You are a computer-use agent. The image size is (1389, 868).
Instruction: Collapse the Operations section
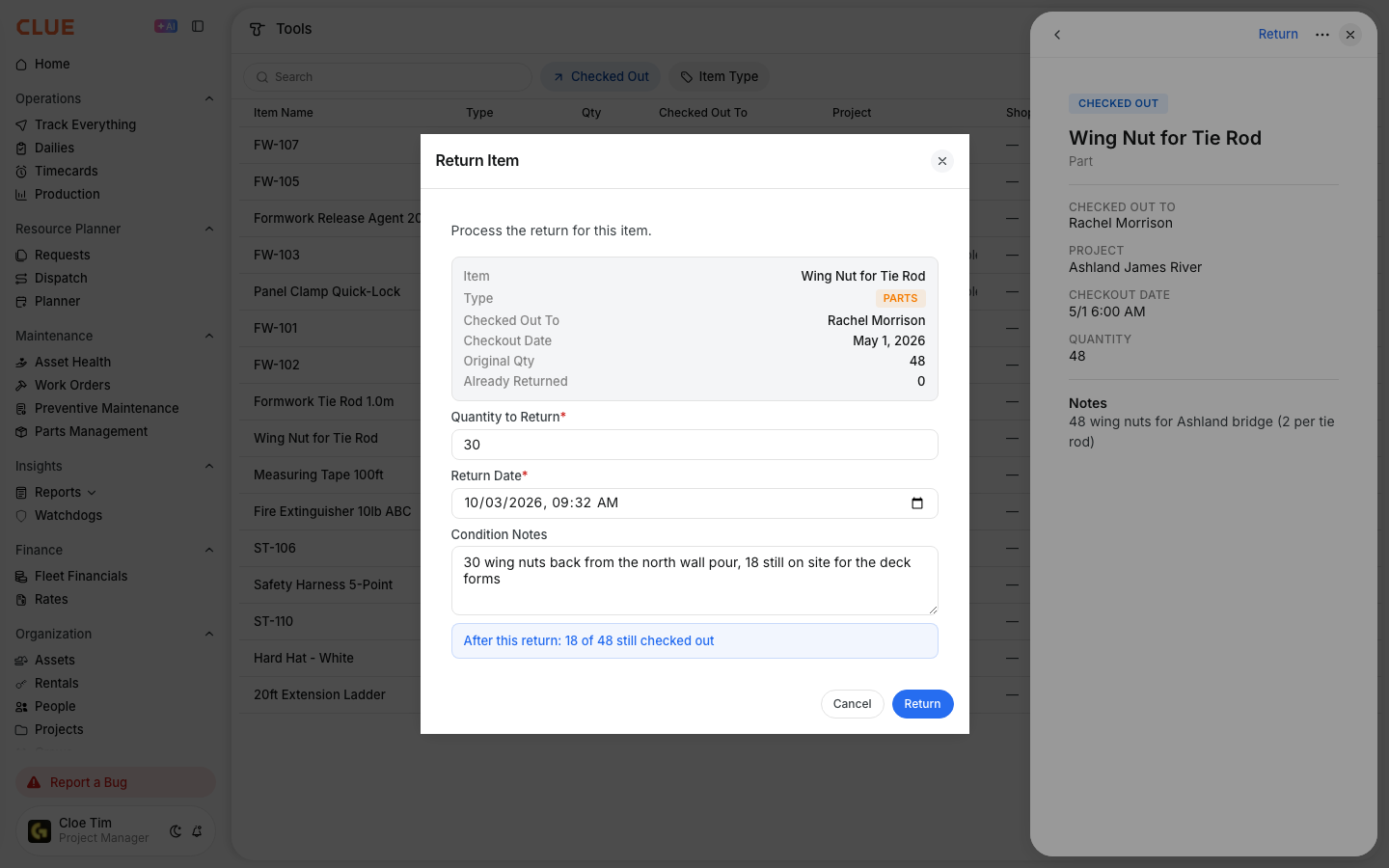pos(209,98)
